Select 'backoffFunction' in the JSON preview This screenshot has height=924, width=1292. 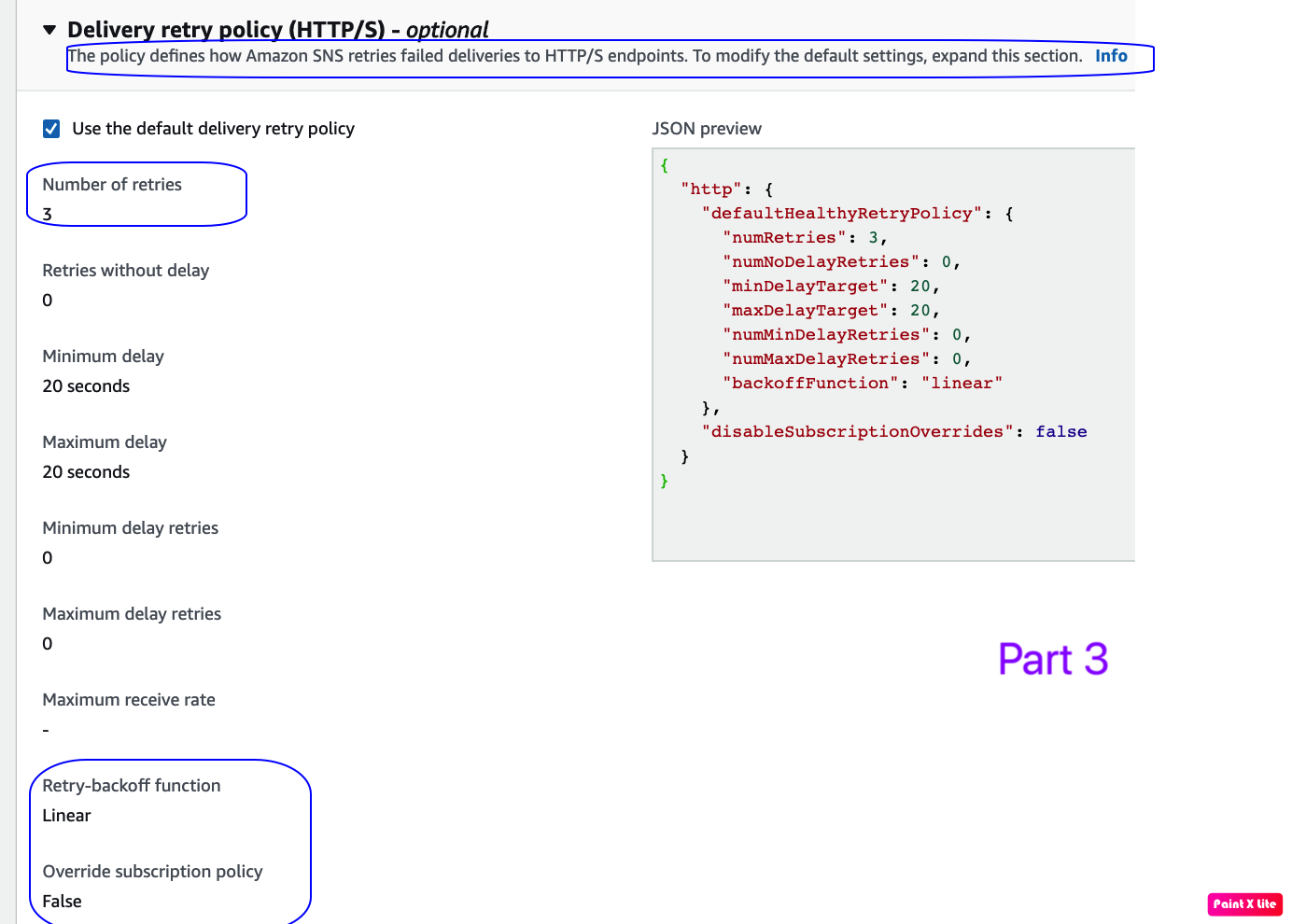coord(808,383)
